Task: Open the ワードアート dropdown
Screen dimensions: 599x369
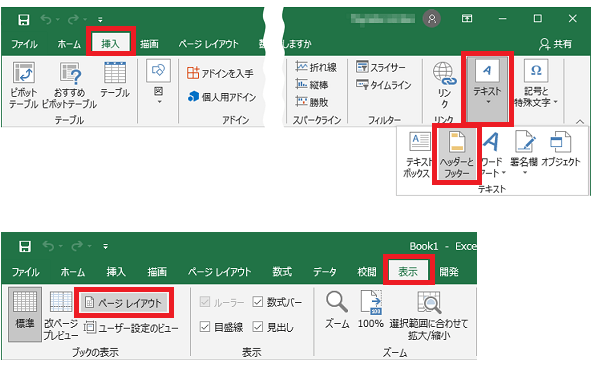Action: click(493, 154)
